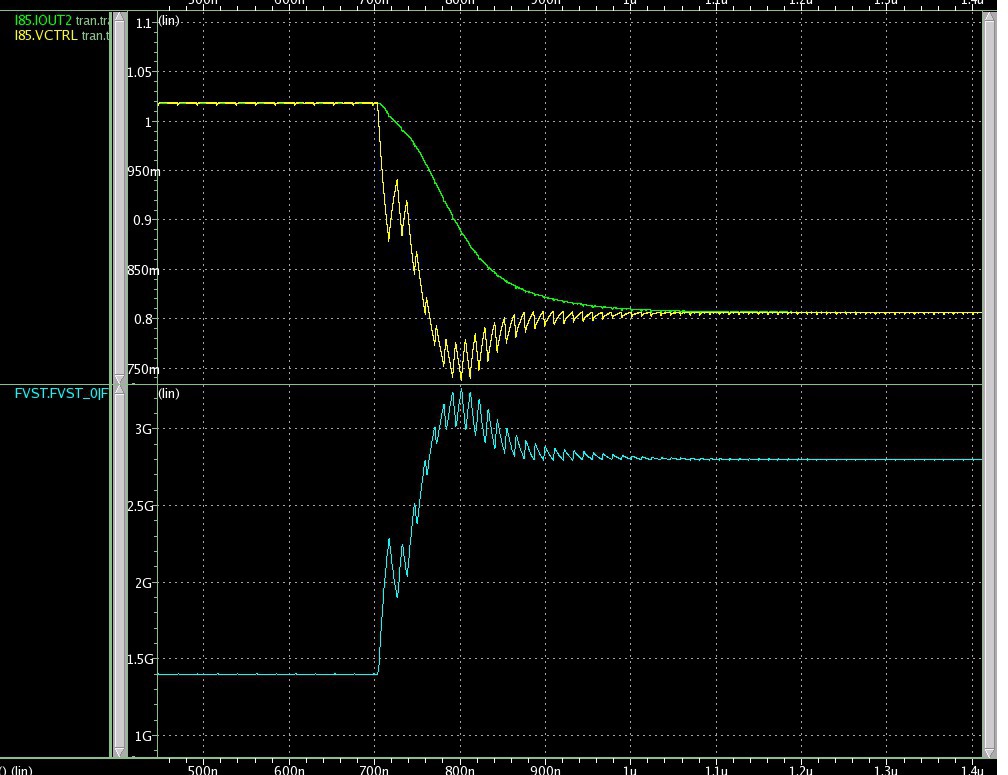1008x775 pixels.
Task: Click the lower panel vertical scrollbar track
Action: pos(120,570)
